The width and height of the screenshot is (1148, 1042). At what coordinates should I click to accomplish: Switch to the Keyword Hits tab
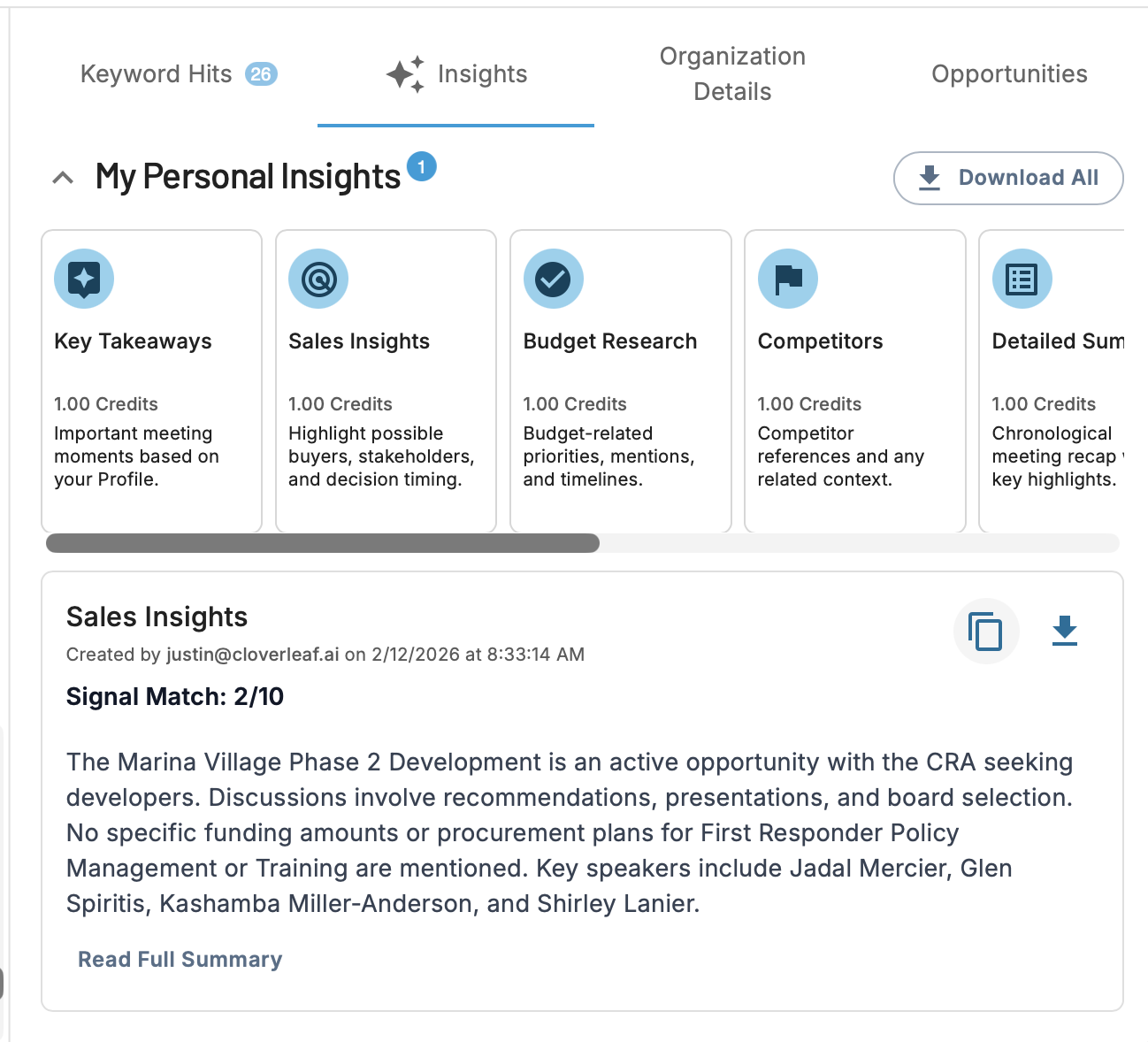tap(157, 74)
